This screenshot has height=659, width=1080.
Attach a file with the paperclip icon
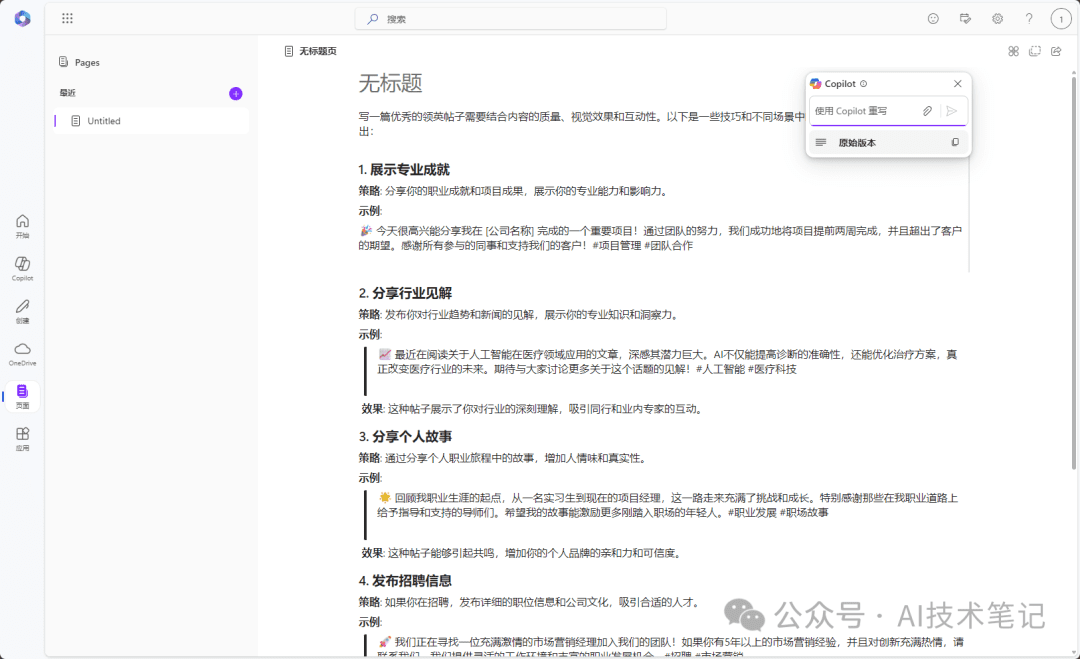coord(928,111)
